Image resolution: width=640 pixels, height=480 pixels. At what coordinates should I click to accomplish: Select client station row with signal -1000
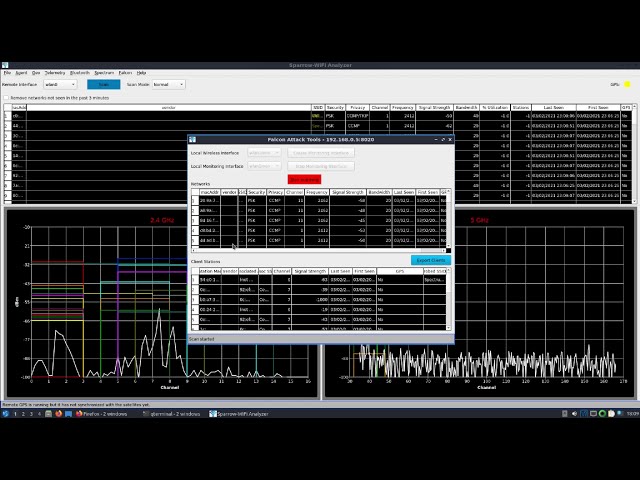point(319,300)
